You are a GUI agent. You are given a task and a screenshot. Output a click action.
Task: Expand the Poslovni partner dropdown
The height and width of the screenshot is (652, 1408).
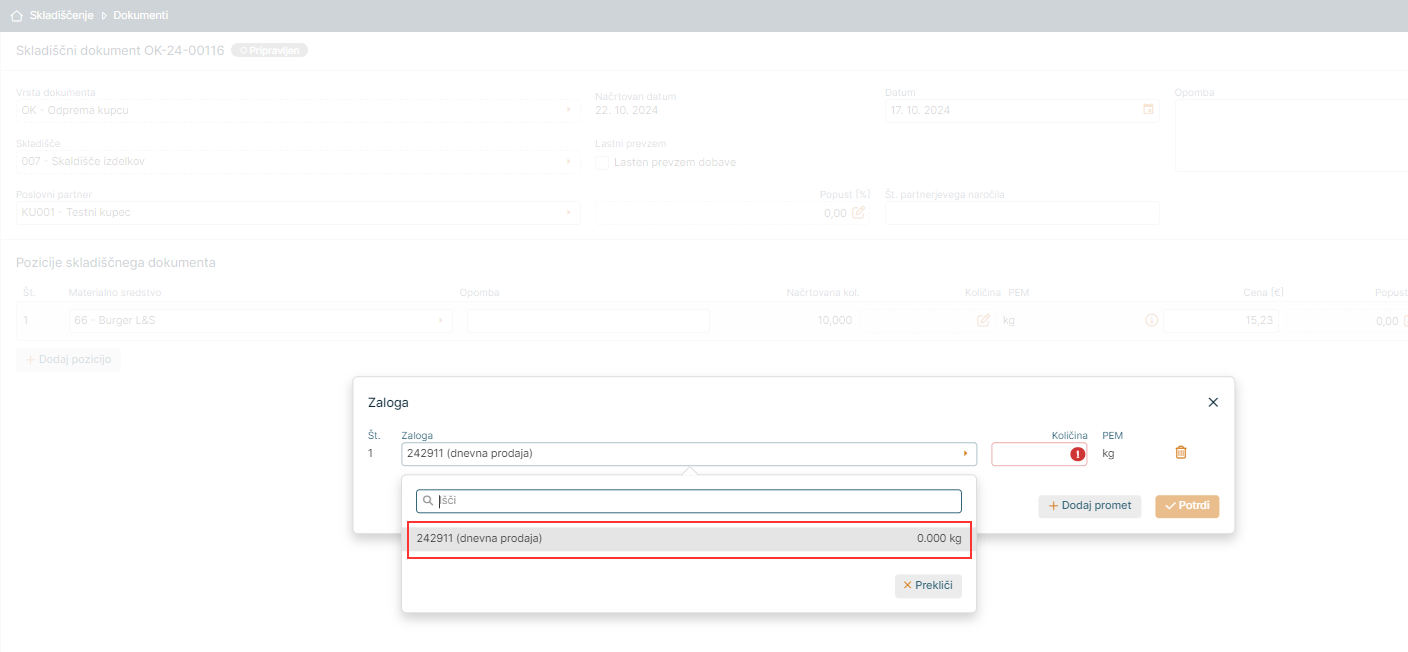297,213
